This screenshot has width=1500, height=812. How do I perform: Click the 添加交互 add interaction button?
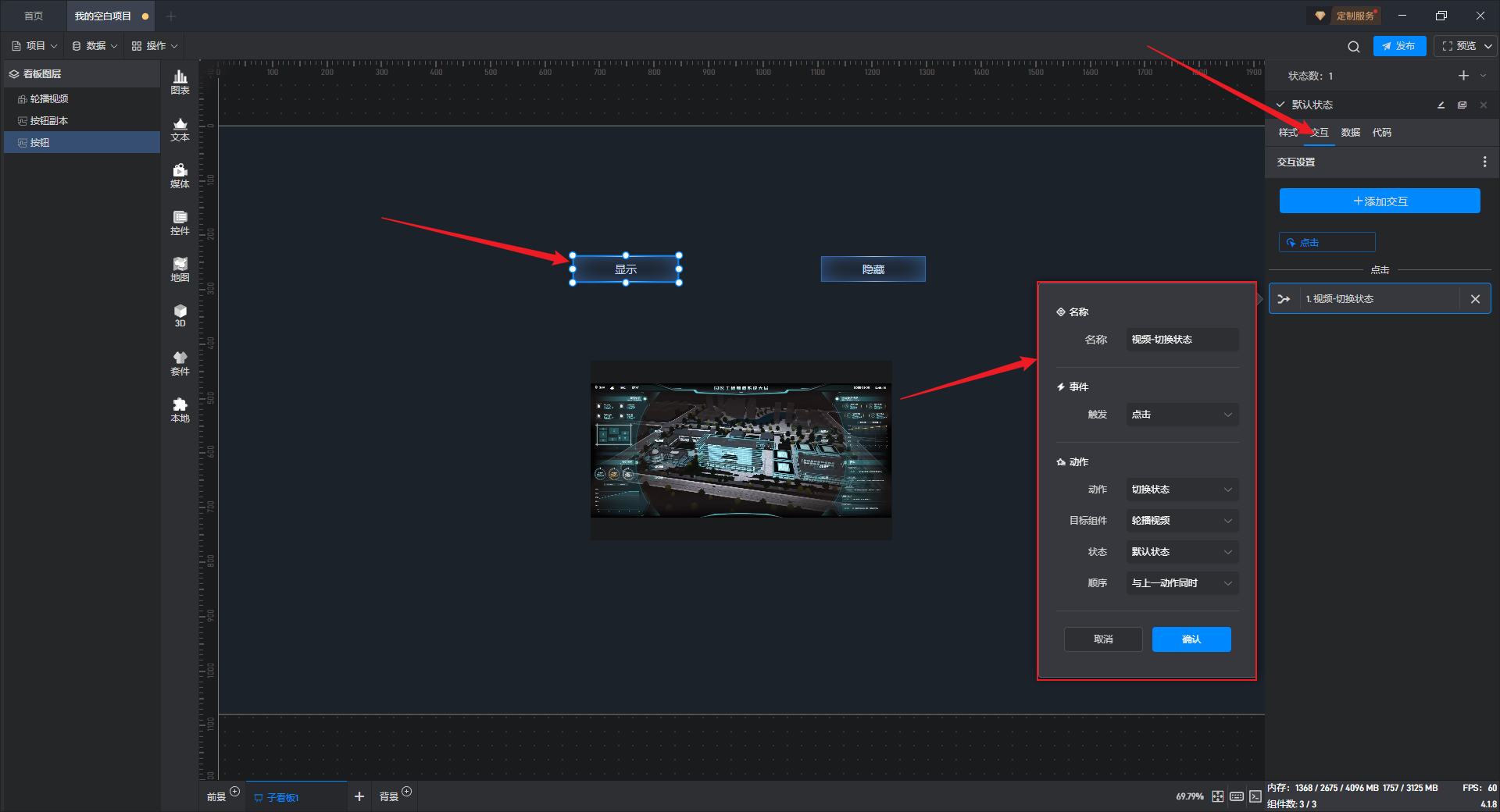pos(1380,201)
